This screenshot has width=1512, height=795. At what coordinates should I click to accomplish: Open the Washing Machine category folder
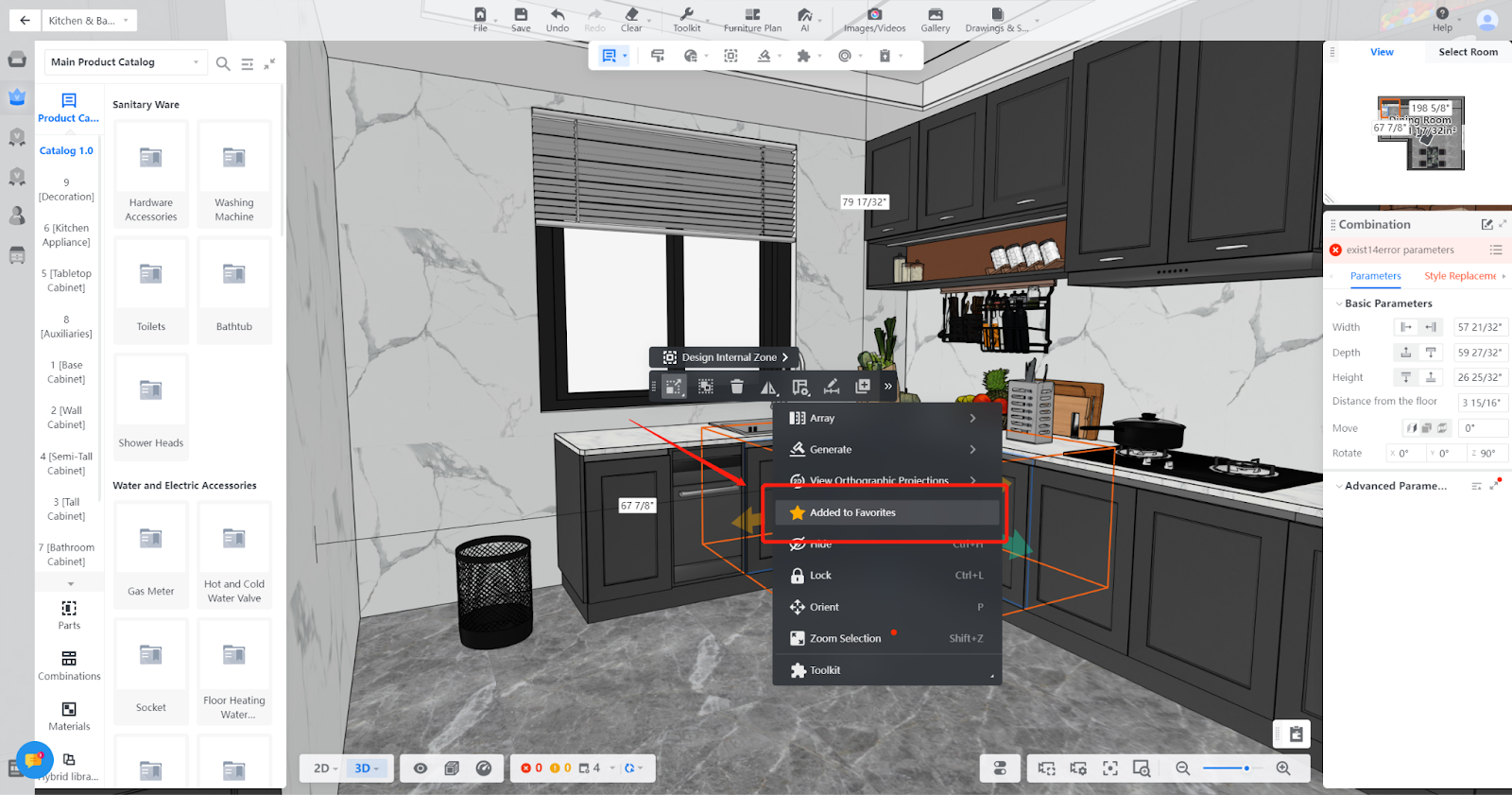(234, 174)
